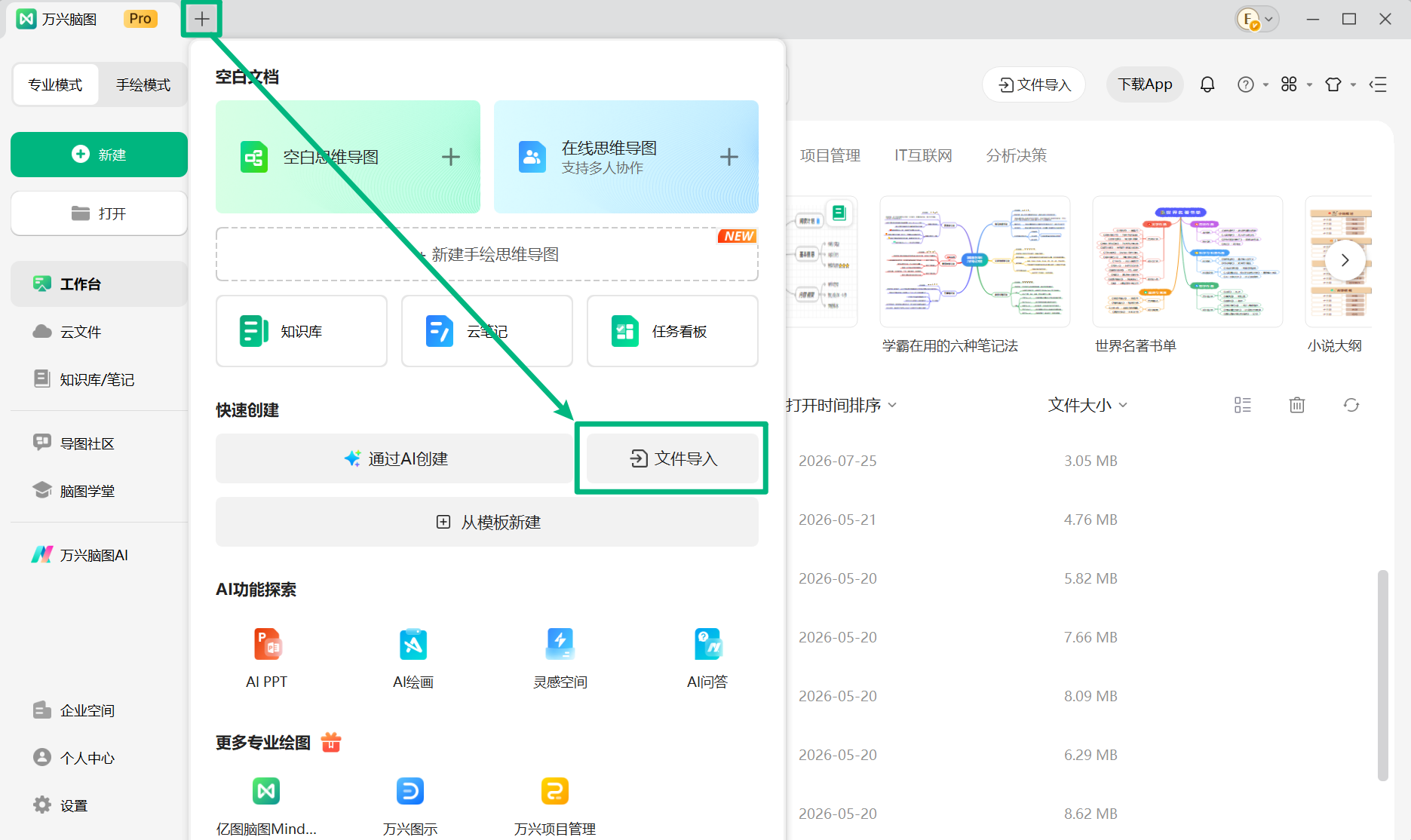Click 文件导入 in the quick create section
The height and width of the screenshot is (840, 1411).
[673, 458]
